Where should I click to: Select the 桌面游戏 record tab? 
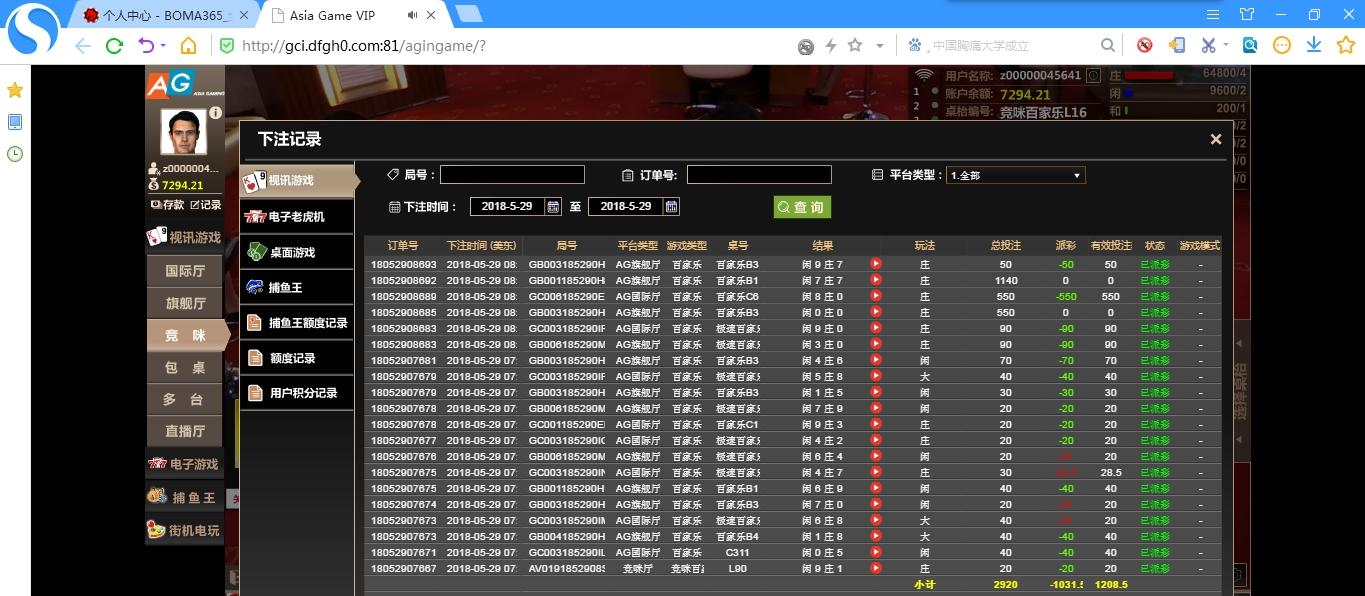(297, 252)
